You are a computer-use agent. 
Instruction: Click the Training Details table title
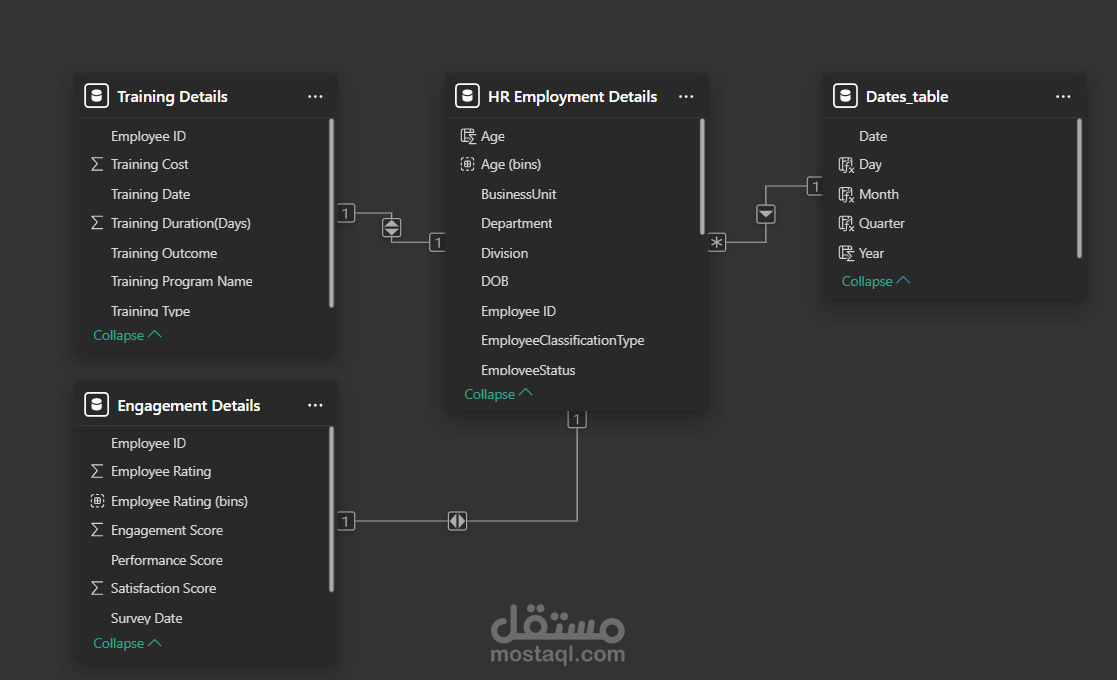point(172,96)
